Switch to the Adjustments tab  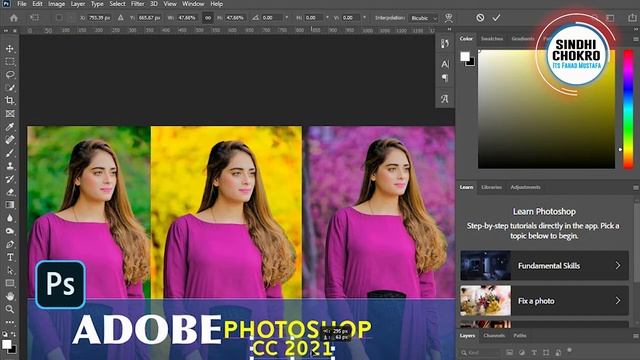click(x=525, y=187)
